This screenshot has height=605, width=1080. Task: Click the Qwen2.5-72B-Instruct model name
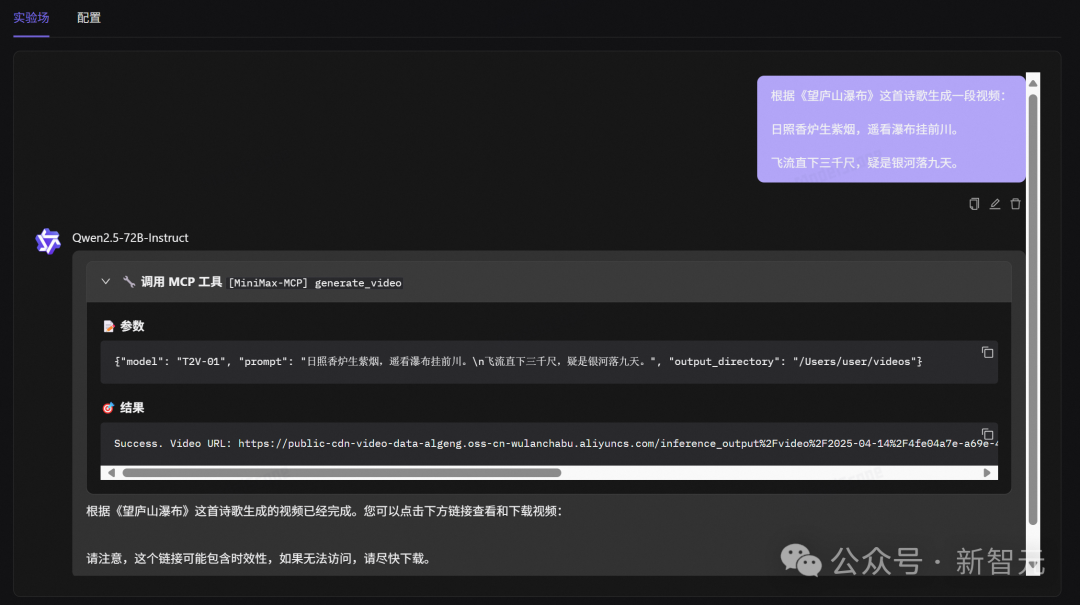(x=130, y=238)
